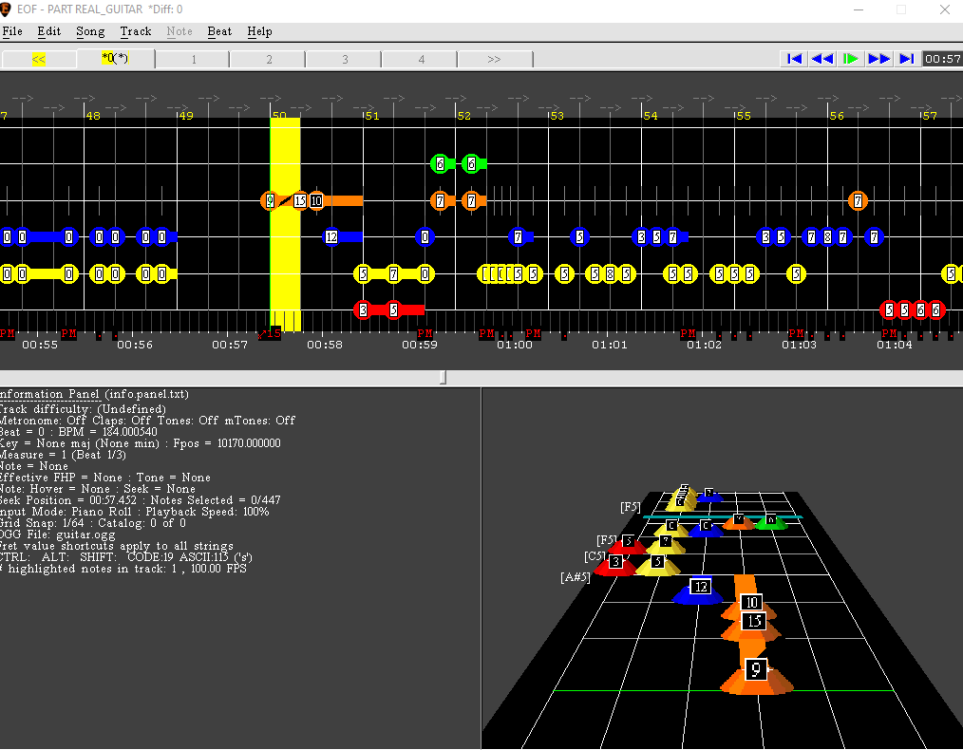The height and width of the screenshot is (750, 963).
Task: Open the Help menu
Action: [259, 31]
